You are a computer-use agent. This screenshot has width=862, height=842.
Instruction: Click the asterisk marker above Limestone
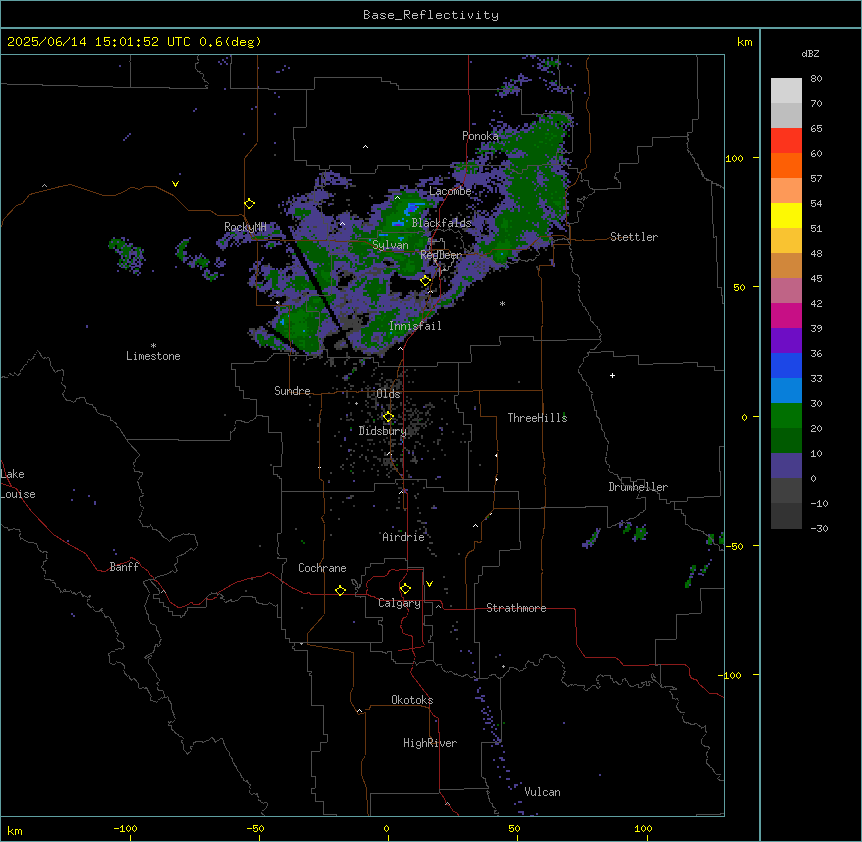[153, 346]
